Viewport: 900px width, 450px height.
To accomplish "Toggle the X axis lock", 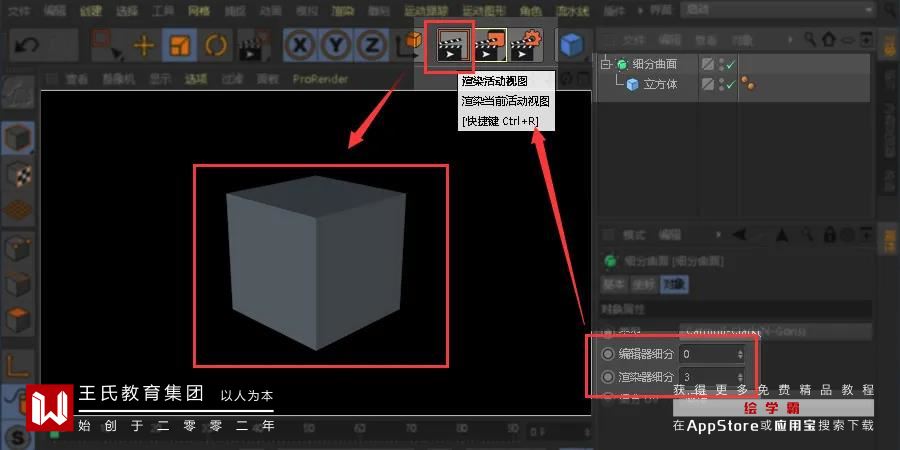I will (x=300, y=45).
